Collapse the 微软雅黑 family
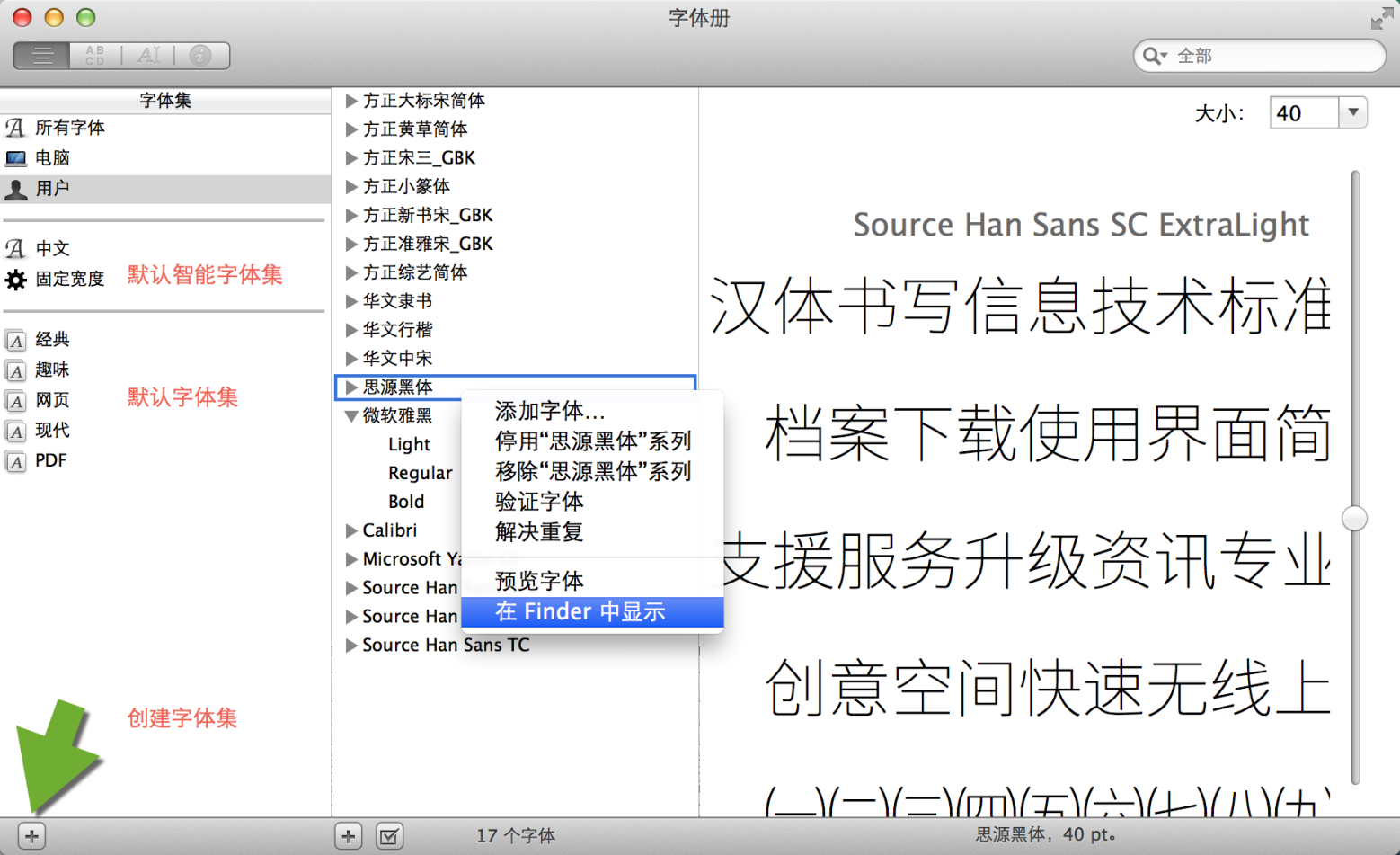This screenshot has width=1400, height=855. (x=351, y=416)
